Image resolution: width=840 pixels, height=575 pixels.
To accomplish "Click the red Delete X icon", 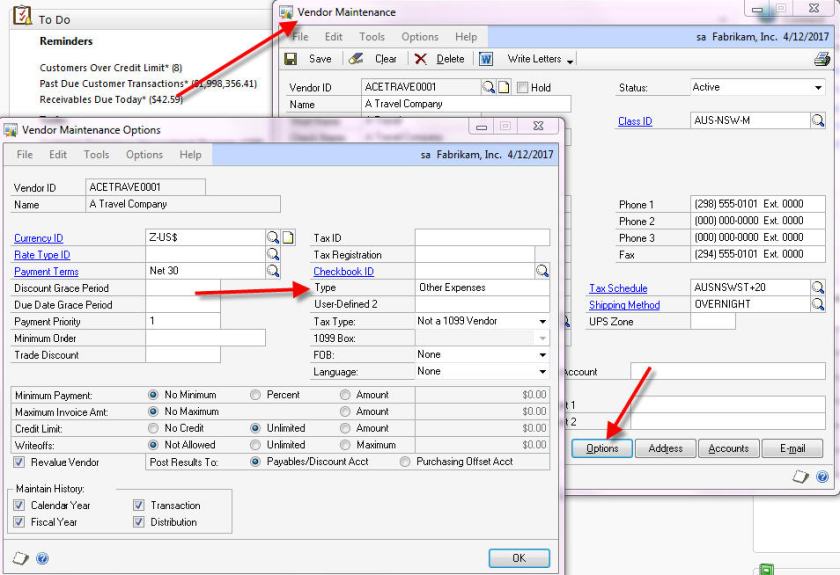I will 421,59.
